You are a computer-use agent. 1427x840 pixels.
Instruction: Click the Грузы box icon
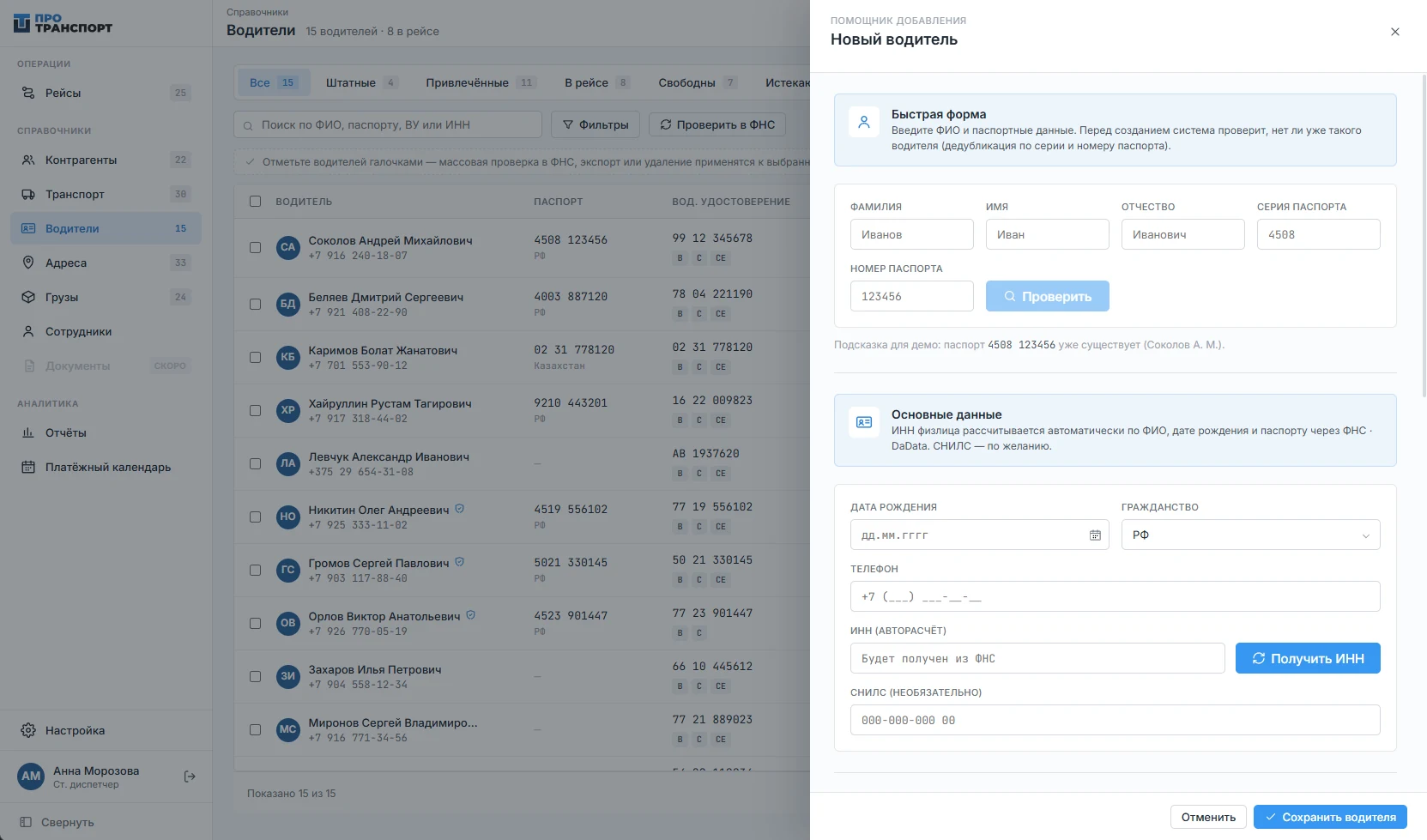click(x=28, y=297)
